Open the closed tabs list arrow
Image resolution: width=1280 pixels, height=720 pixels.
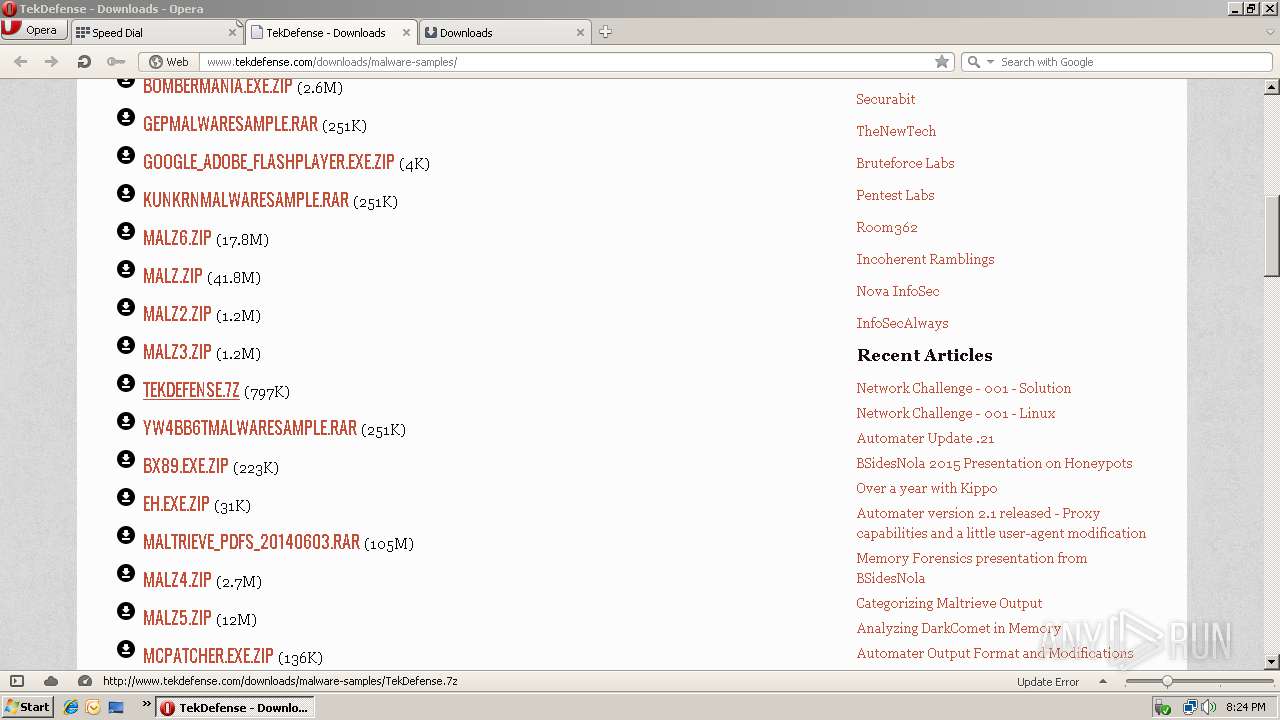pyautogui.click(x=1271, y=32)
